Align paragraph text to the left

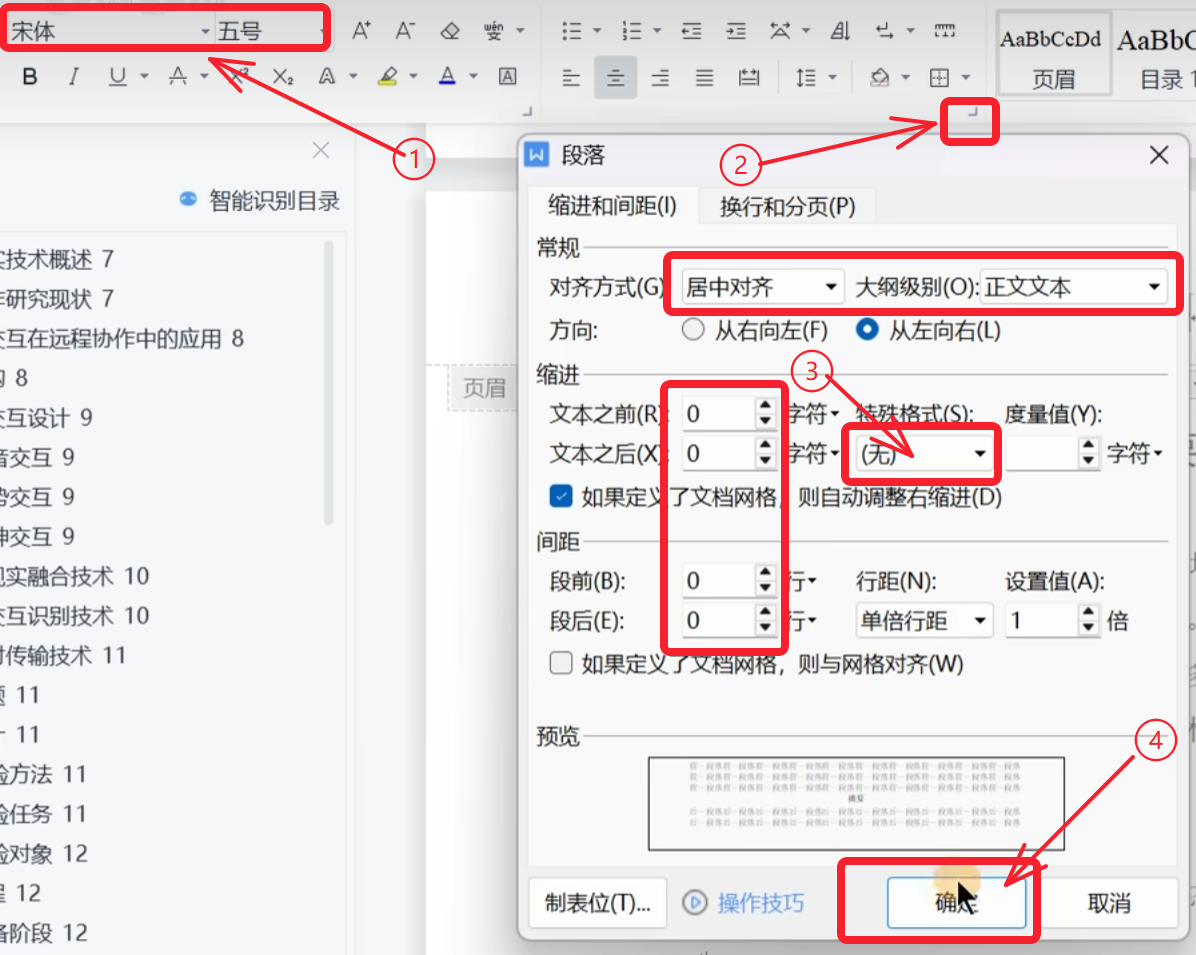(x=571, y=78)
